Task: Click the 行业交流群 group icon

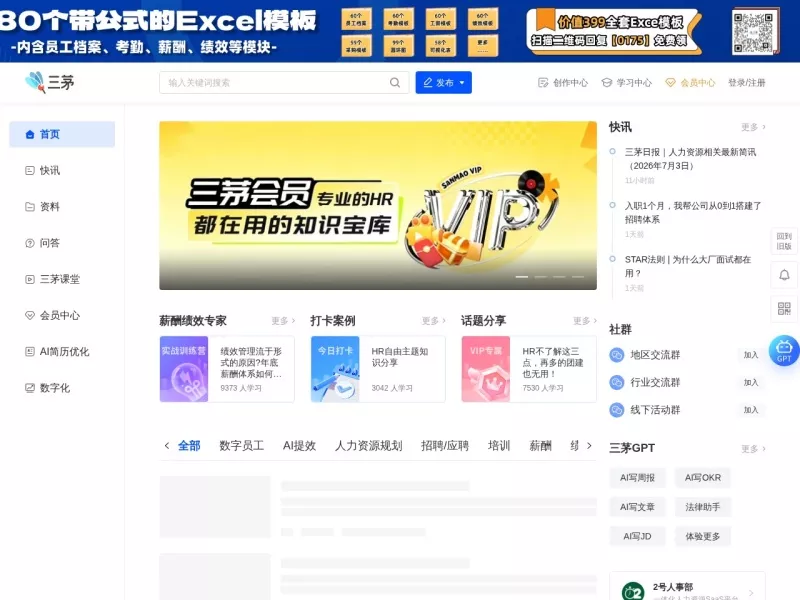Action: (x=617, y=382)
